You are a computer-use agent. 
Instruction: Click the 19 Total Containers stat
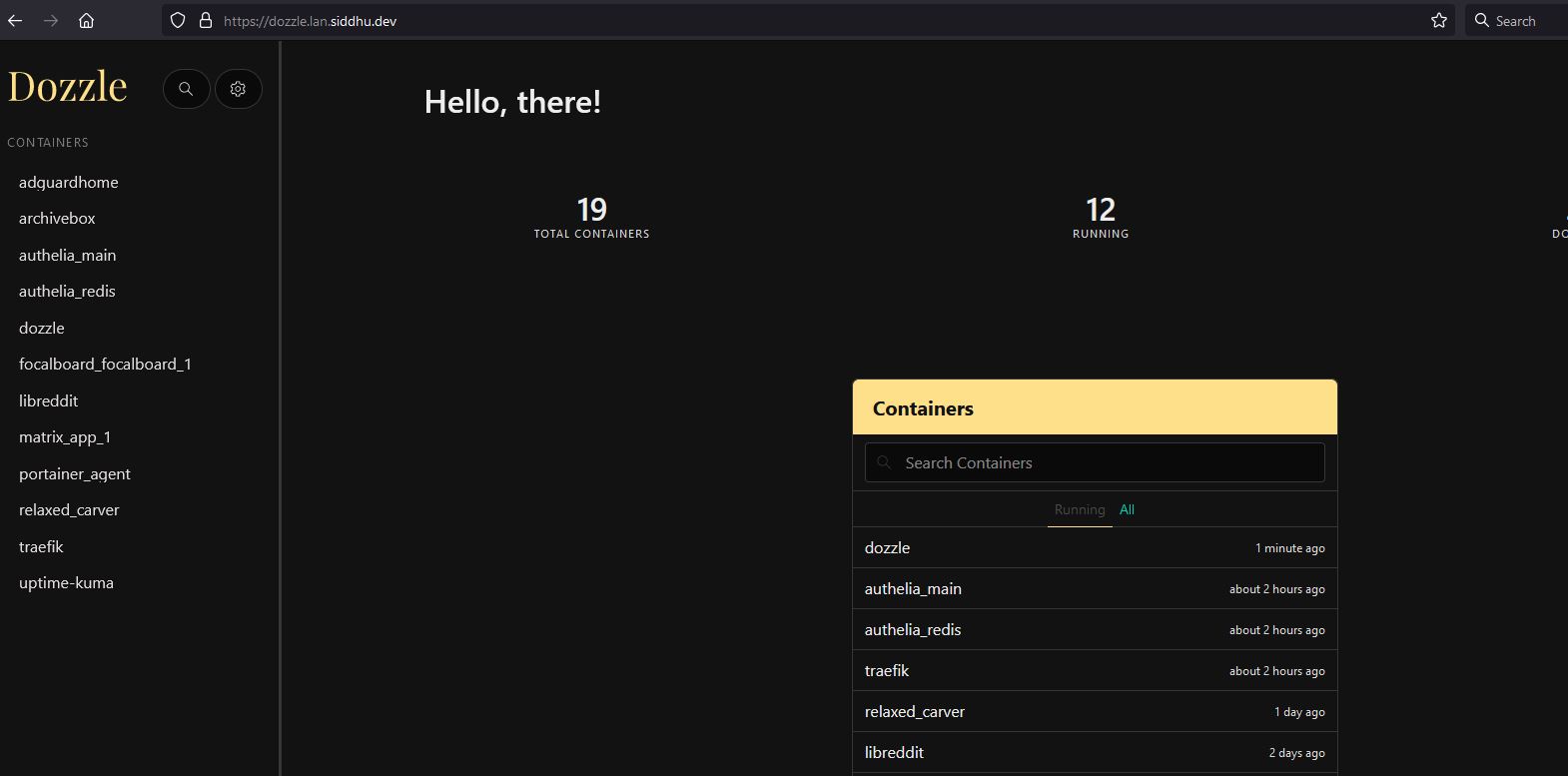coord(591,218)
